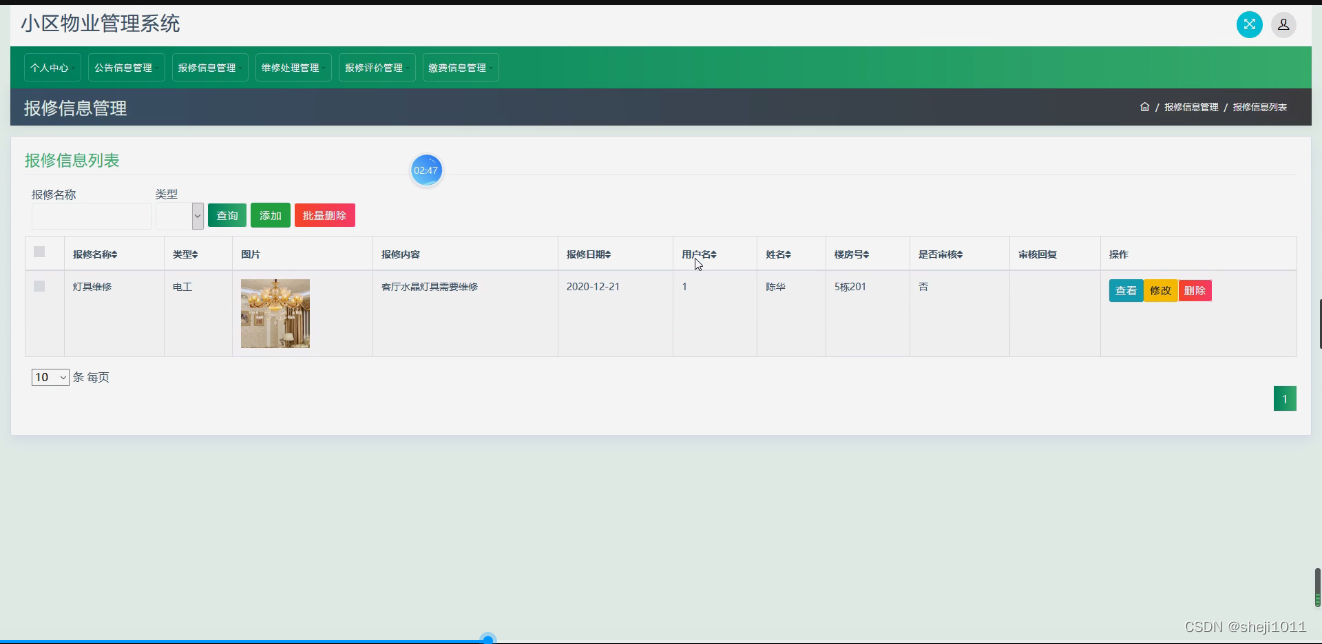1322x644 pixels.
Task: Click the 报修名称 search input field
Action: click(91, 216)
